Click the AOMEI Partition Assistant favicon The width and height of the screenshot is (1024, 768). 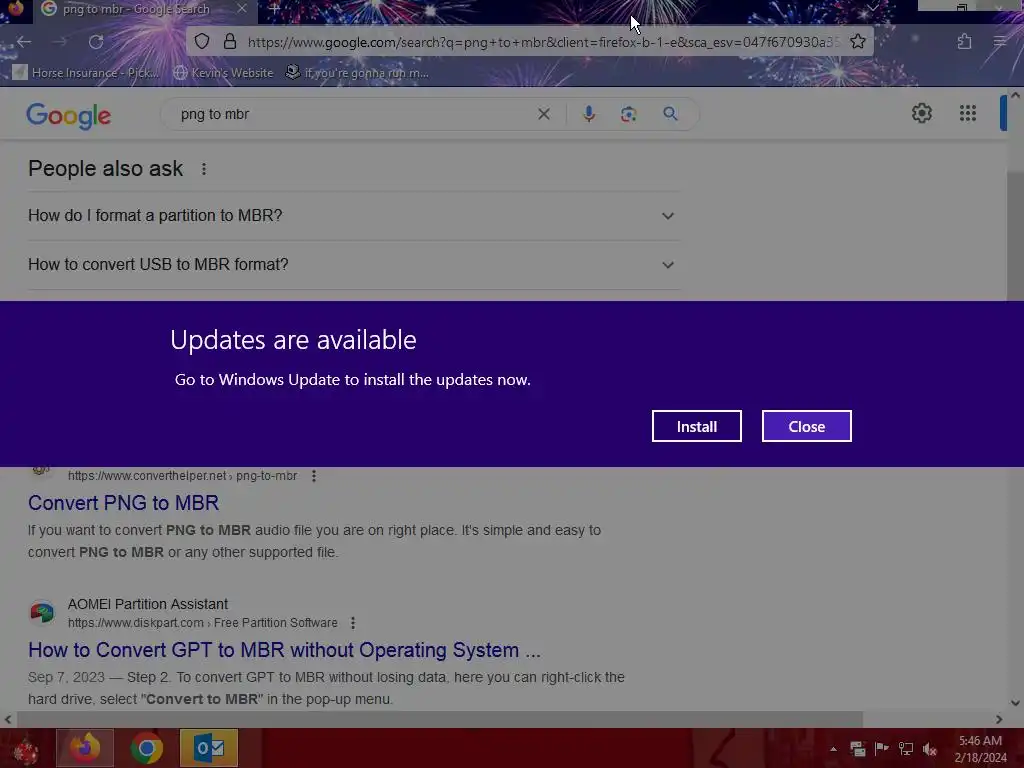42,613
